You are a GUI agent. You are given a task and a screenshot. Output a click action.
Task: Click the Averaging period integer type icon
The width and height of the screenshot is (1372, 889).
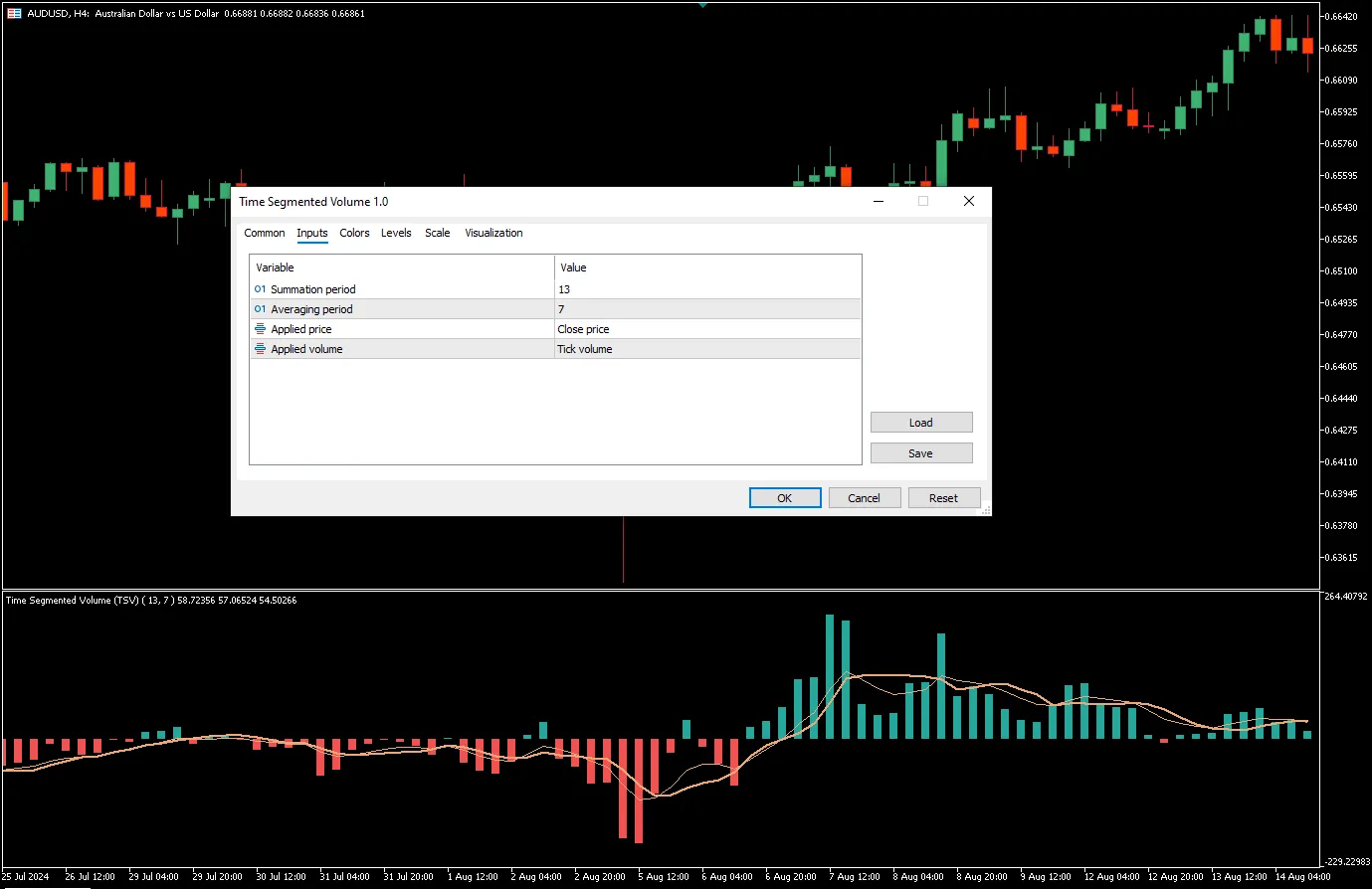pos(260,309)
